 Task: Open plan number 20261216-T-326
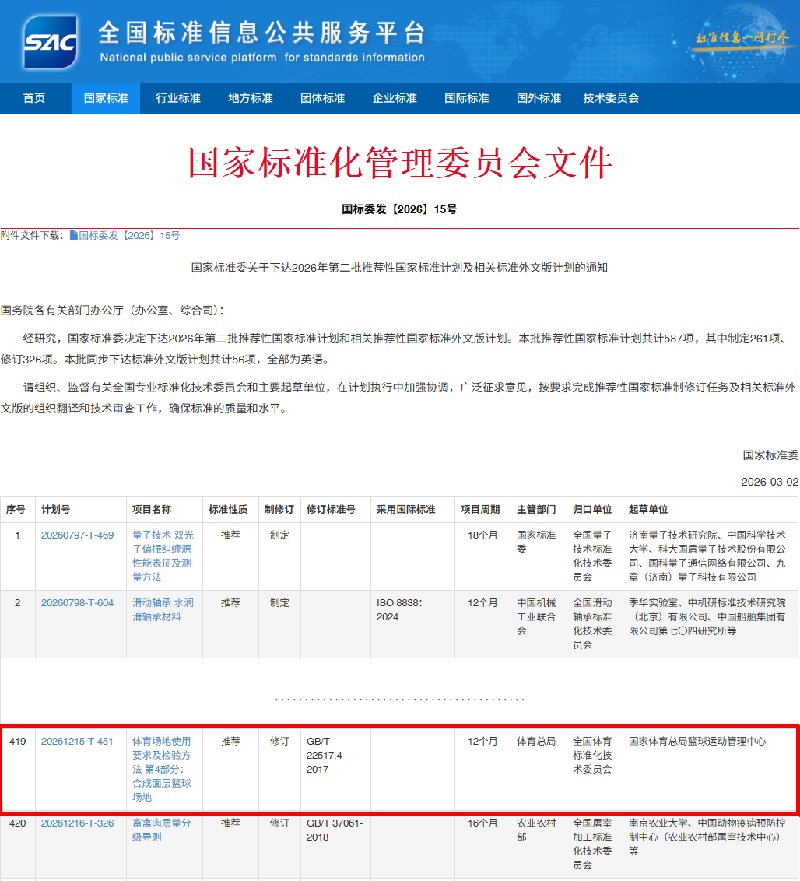click(x=78, y=823)
